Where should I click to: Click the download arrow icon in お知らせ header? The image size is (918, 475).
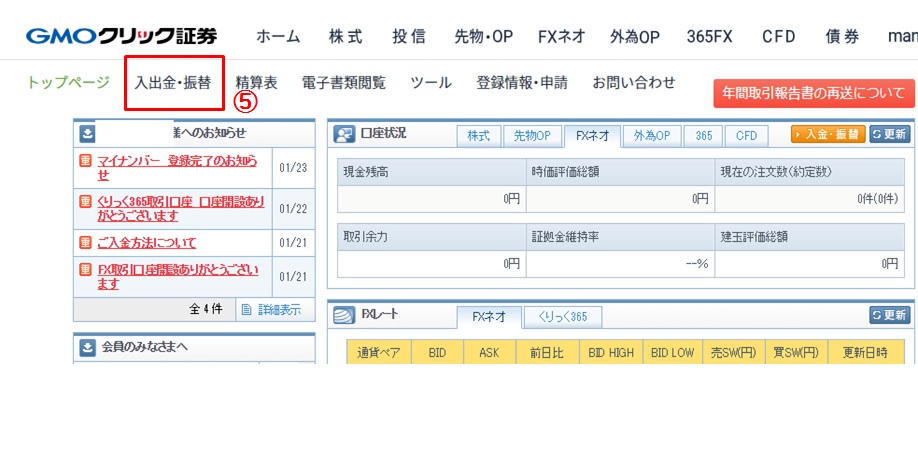87,134
